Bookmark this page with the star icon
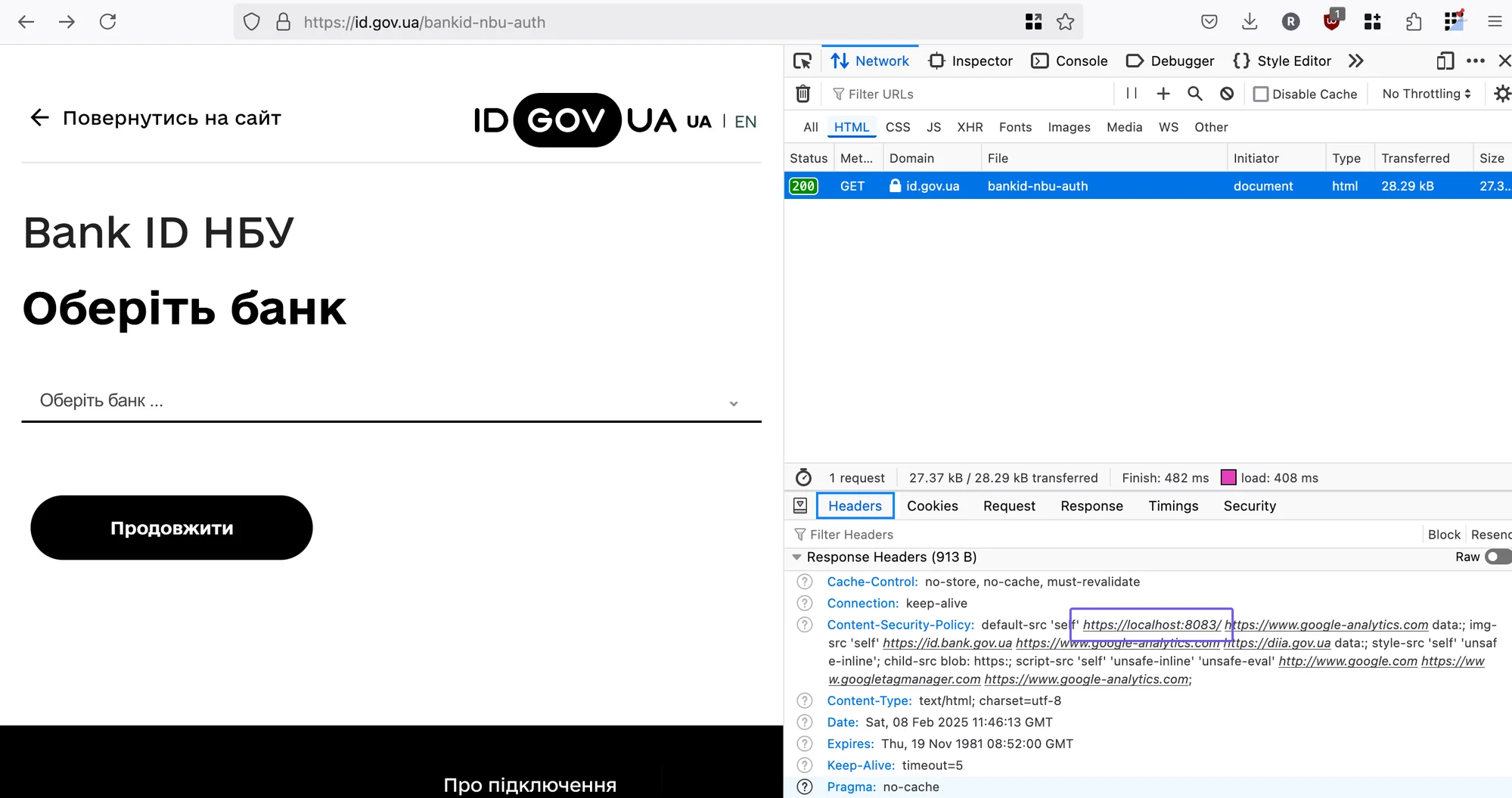This screenshot has width=1512, height=798. click(x=1065, y=22)
